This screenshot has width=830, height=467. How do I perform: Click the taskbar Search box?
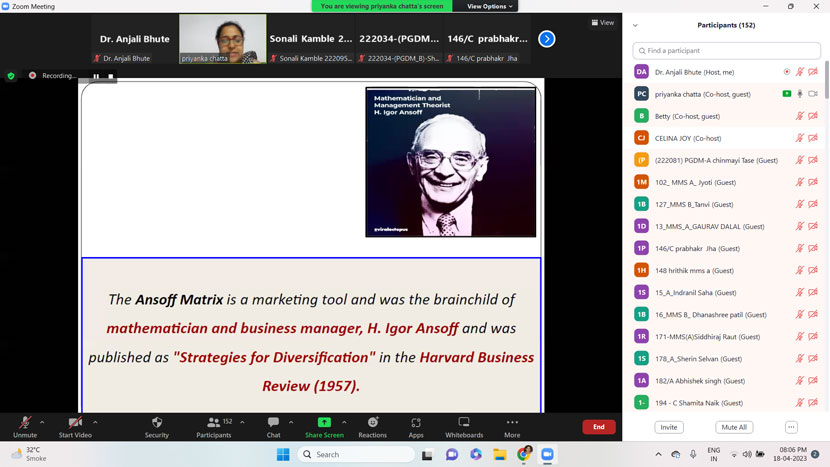356,454
